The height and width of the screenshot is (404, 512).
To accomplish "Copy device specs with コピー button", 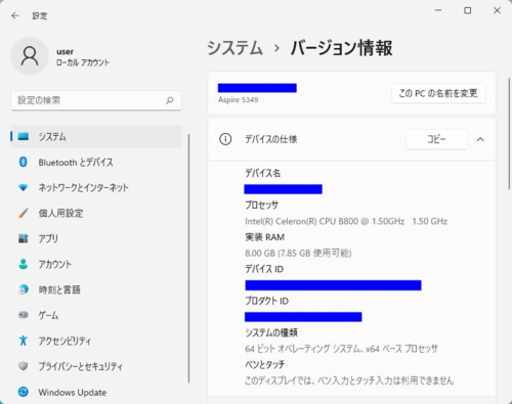I will (x=436, y=139).
